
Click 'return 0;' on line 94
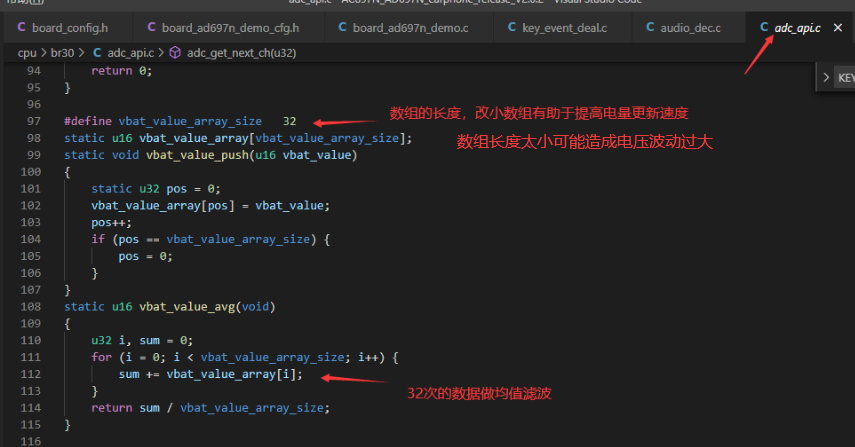122,71
